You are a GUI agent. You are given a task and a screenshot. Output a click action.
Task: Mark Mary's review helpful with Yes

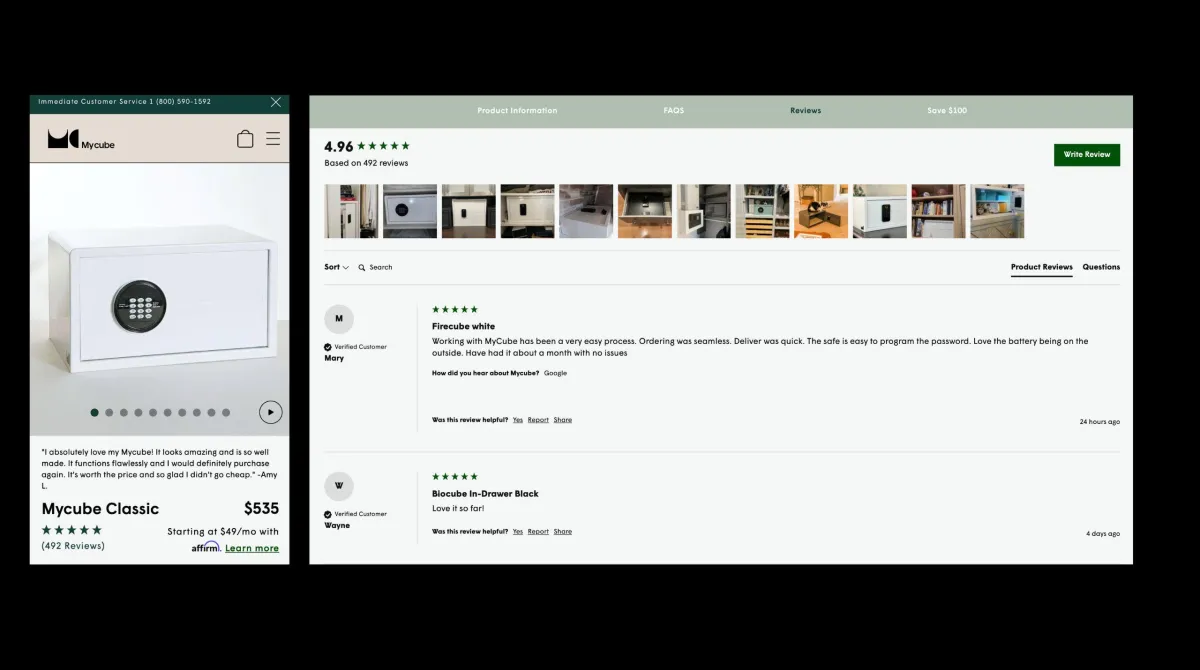click(x=518, y=420)
